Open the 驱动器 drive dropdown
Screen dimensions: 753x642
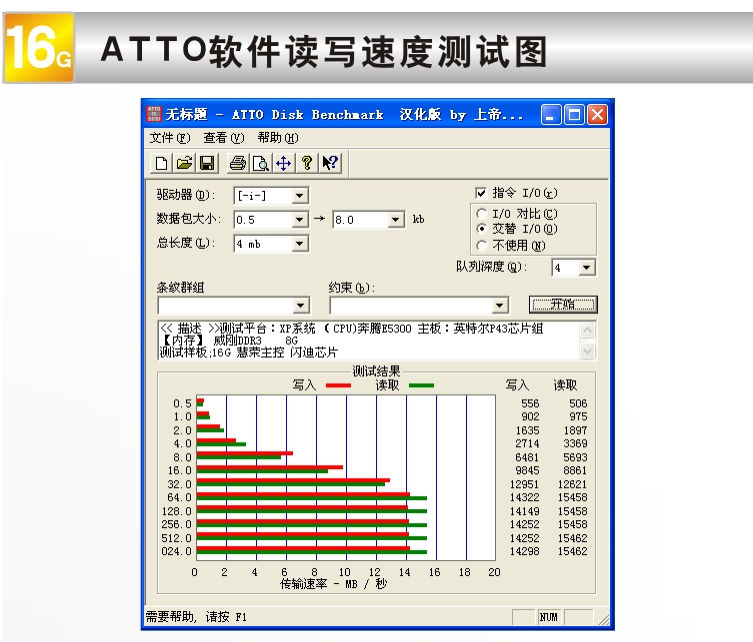click(299, 195)
